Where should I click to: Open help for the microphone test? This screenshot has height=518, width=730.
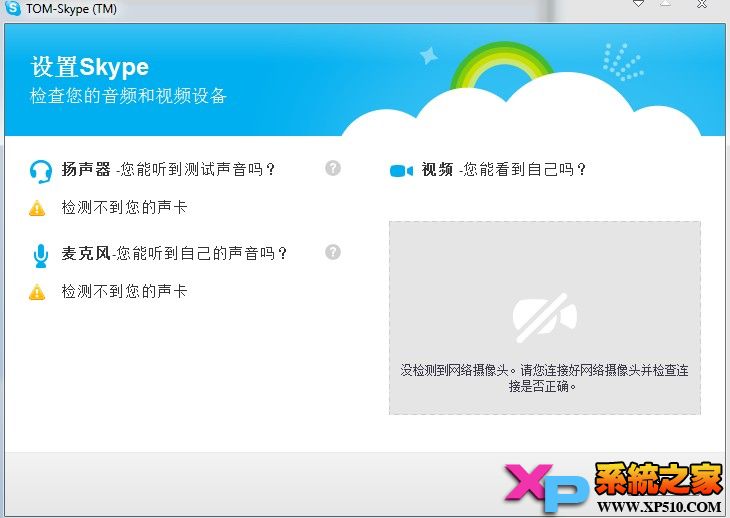point(332,252)
